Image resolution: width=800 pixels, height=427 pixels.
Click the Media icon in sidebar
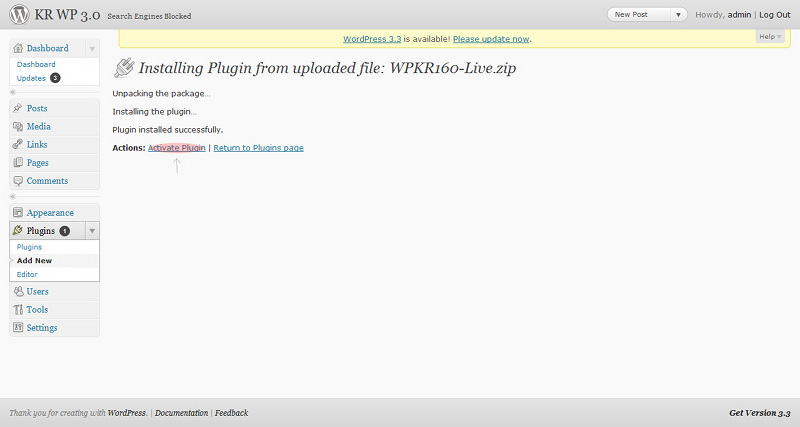[18, 127]
